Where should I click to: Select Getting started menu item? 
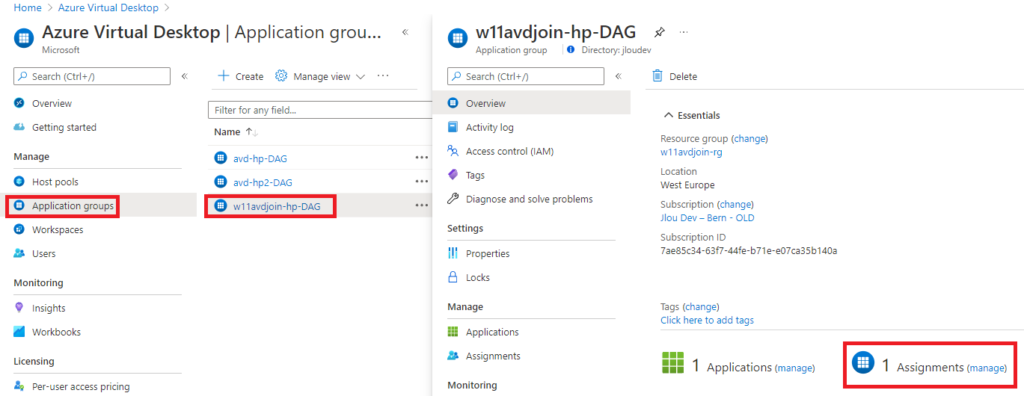(64, 127)
